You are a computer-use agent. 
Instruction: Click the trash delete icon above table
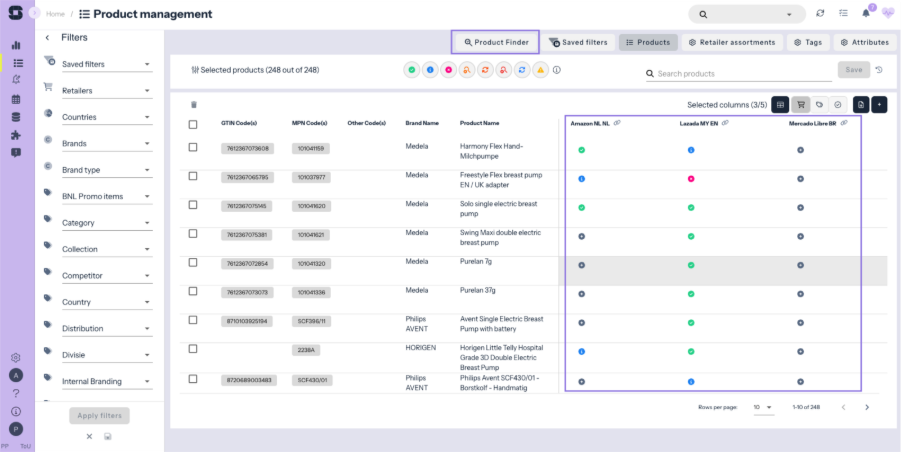click(193, 104)
